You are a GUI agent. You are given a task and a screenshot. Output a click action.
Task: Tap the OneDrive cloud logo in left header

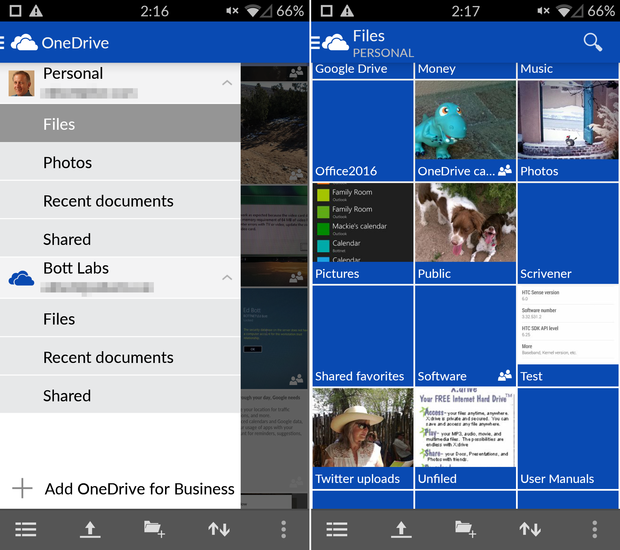click(x=24, y=42)
